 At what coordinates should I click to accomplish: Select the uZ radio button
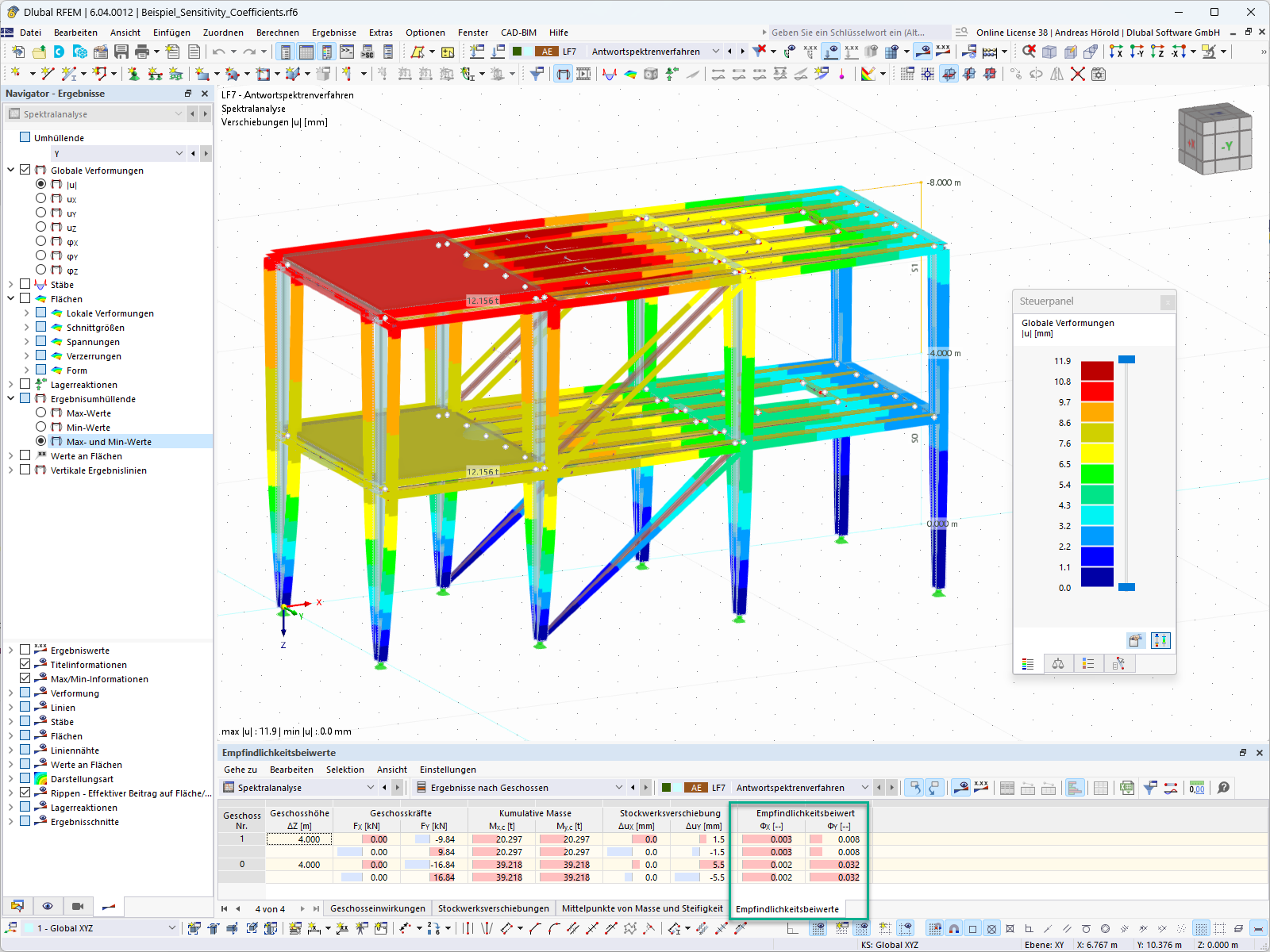pos(40,227)
